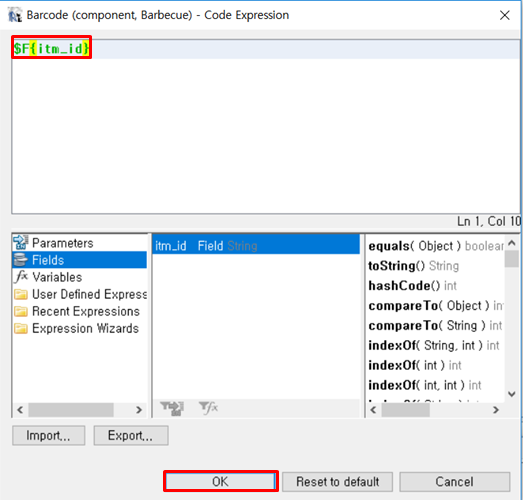Click the $F{itm_id} expression text
The width and height of the screenshot is (523, 500).
click(51, 49)
